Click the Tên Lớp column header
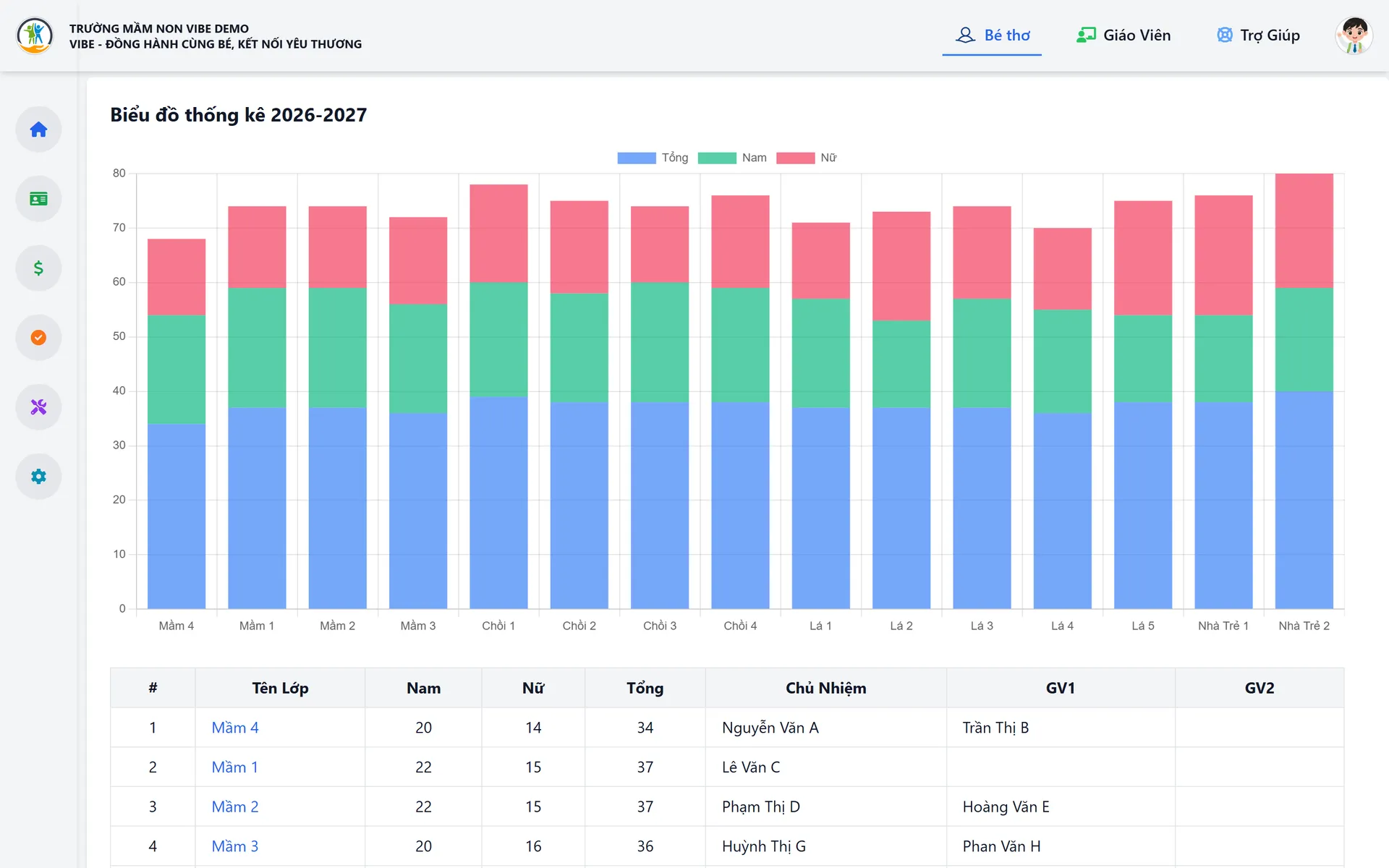The height and width of the screenshot is (868, 1389). pyautogui.click(x=280, y=688)
